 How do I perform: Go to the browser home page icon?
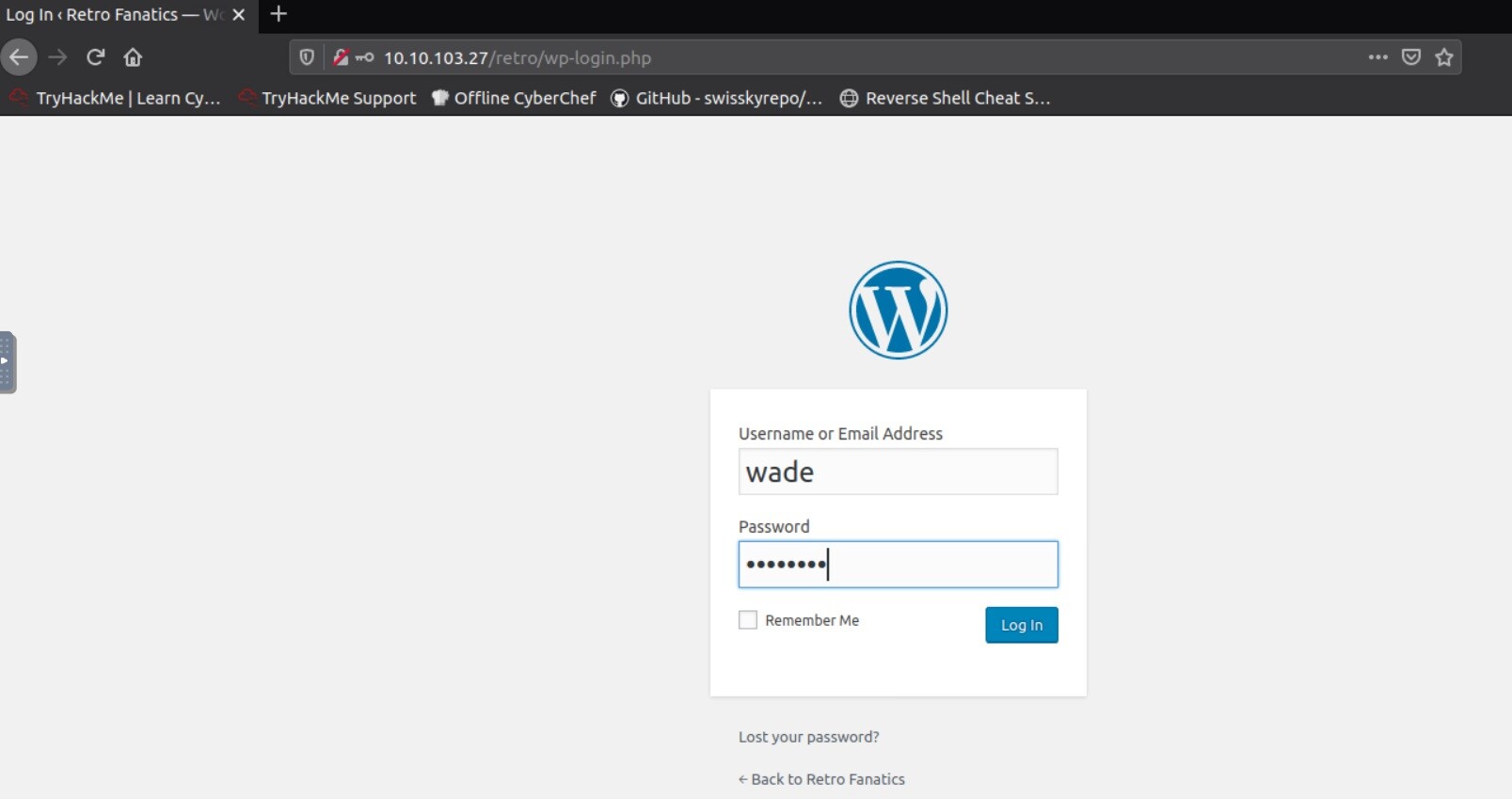pos(133,57)
